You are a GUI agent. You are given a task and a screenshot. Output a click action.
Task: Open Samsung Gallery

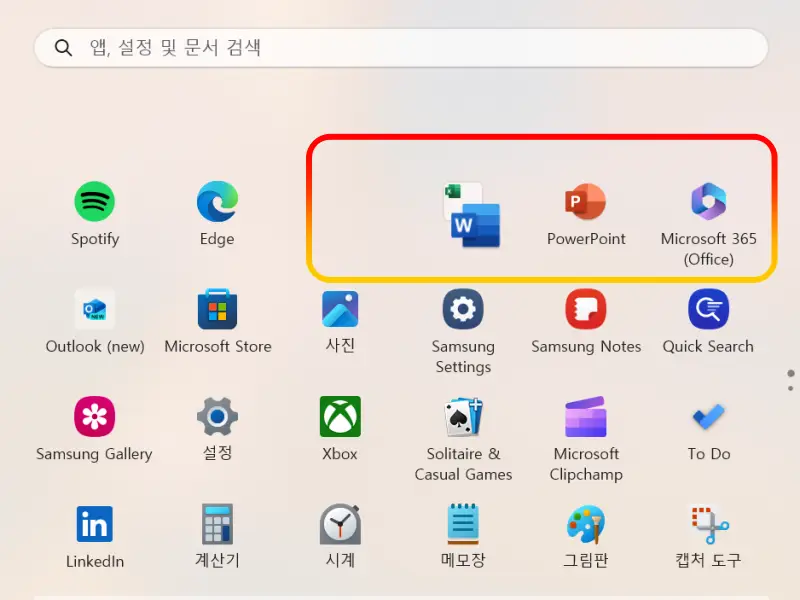point(95,417)
